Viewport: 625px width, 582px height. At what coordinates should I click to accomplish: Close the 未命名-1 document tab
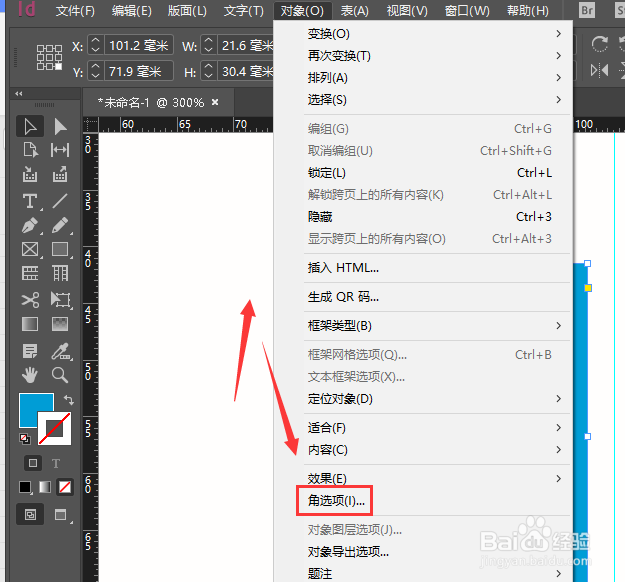(x=215, y=102)
